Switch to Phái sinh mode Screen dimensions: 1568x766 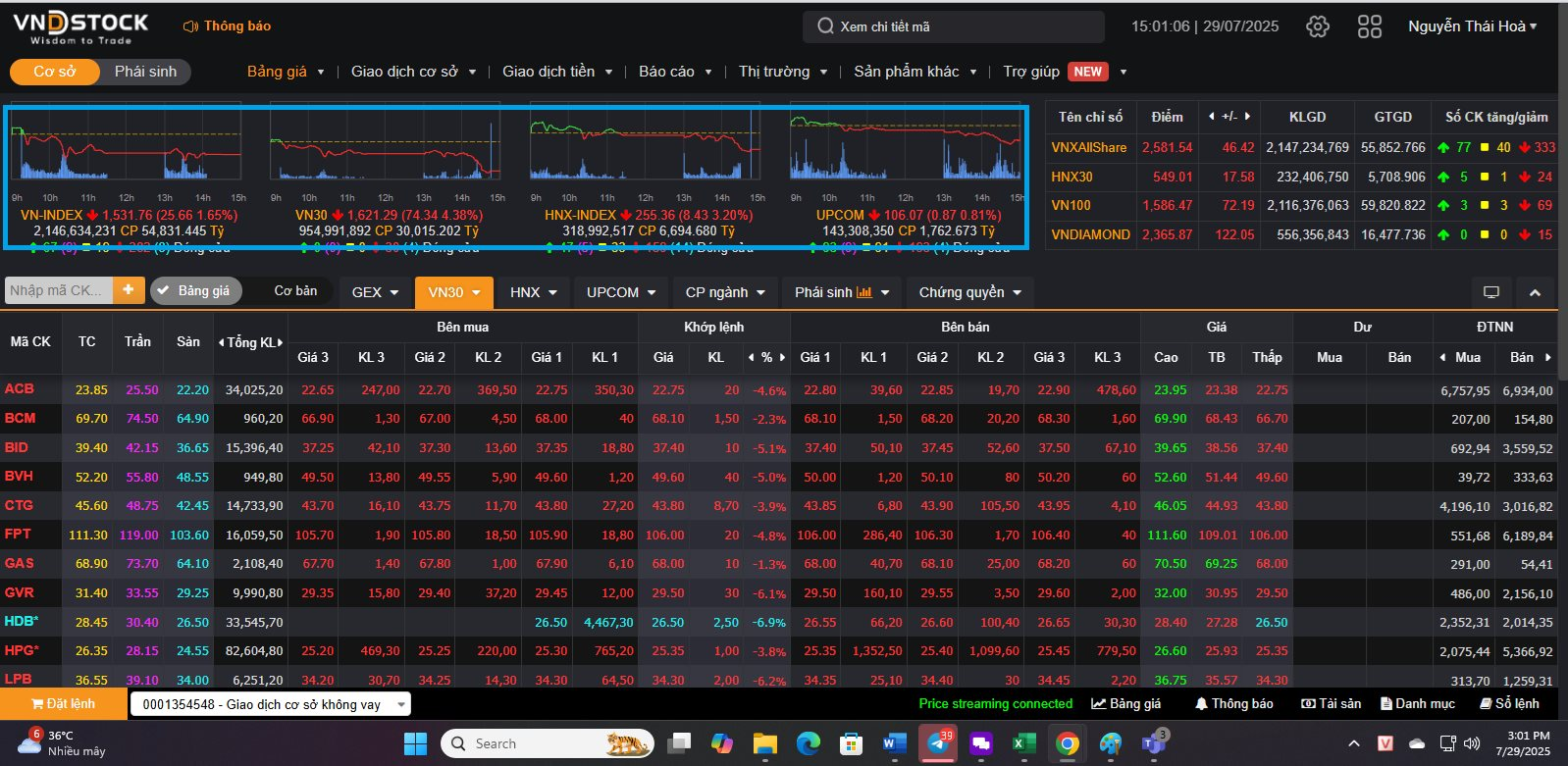click(145, 72)
